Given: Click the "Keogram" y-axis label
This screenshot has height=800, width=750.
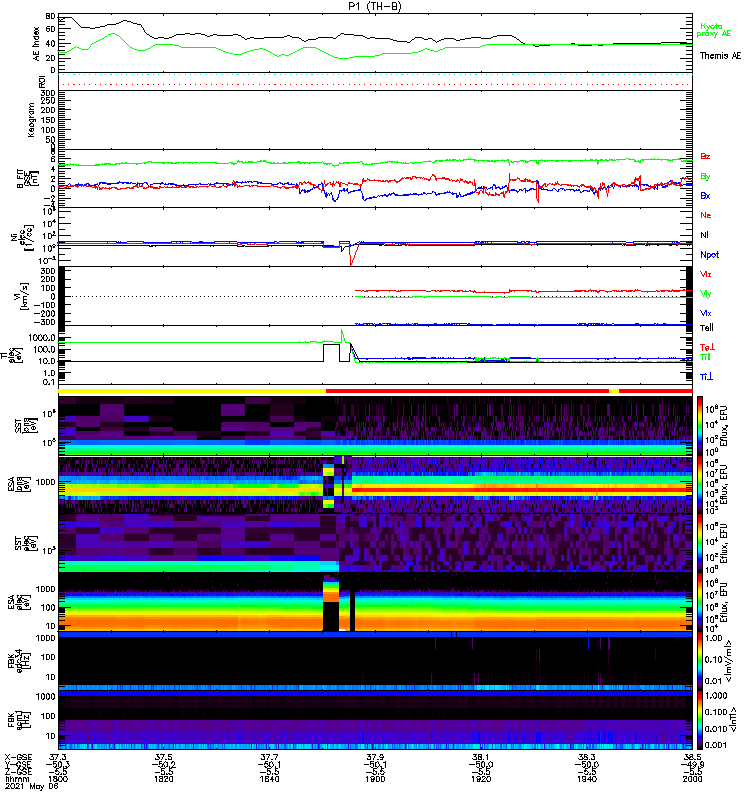Looking at the screenshot, I should pos(32,120).
